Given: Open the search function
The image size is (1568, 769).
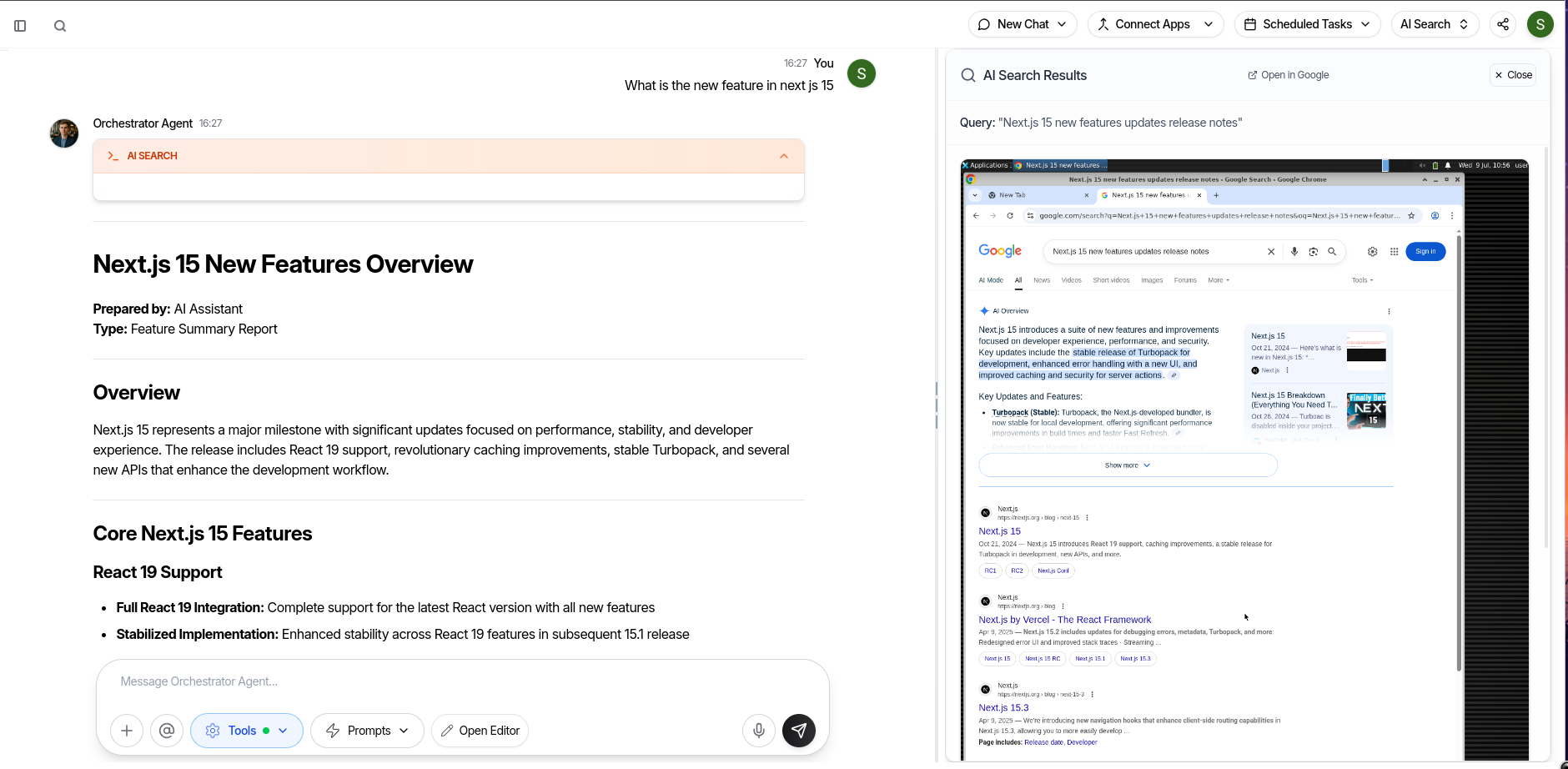Looking at the screenshot, I should pyautogui.click(x=59, y=25).
